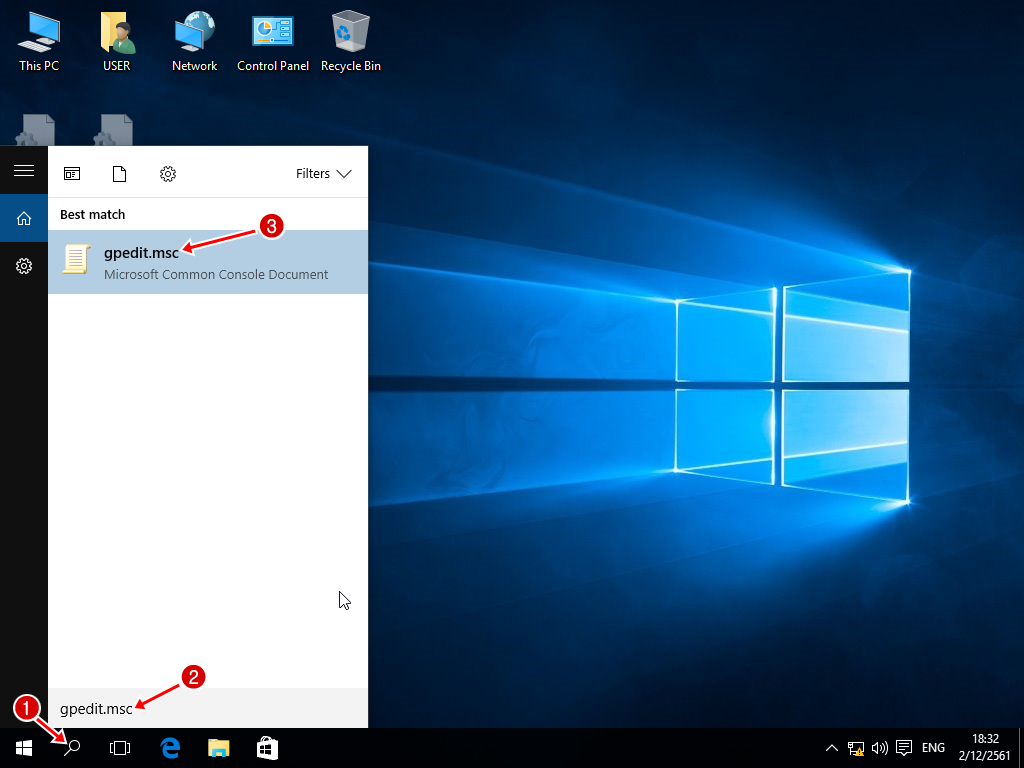Screen dimensions: 1024x768
Task: Open the Action Center notifications icon
Action: [x=904, y=748]
